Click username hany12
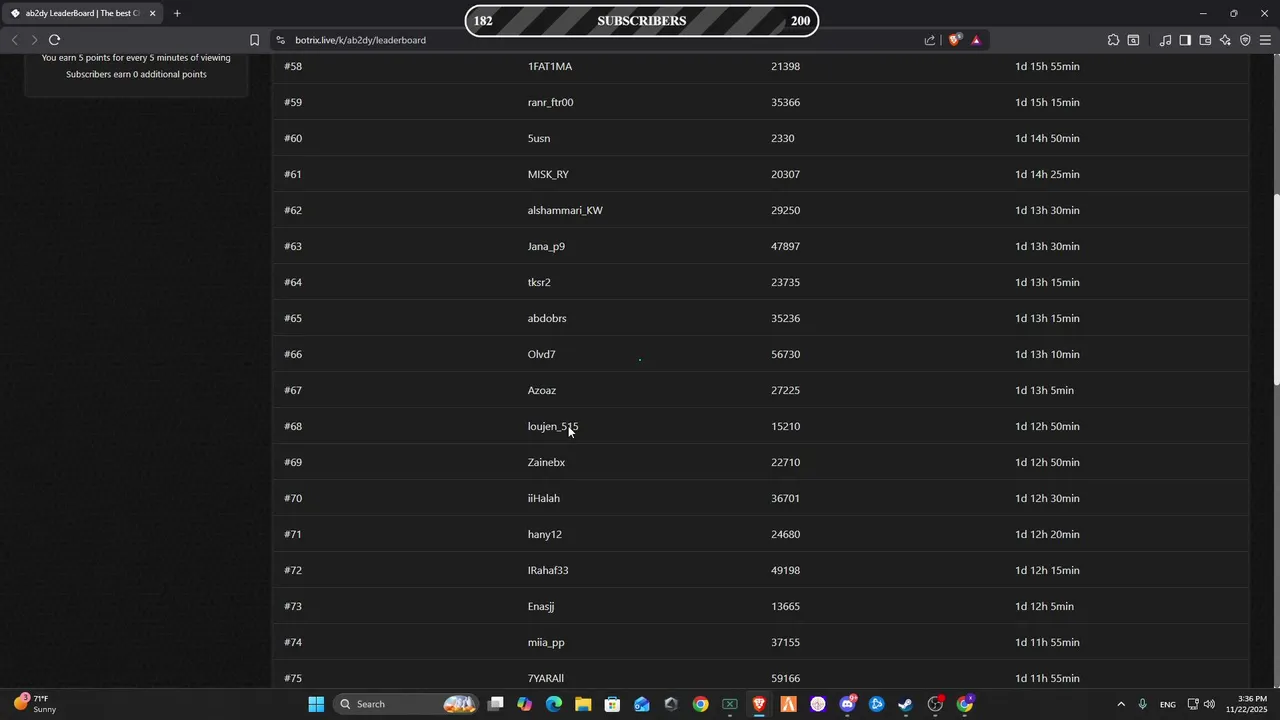Screen dimensions: 1280x720 pos(545,534)
